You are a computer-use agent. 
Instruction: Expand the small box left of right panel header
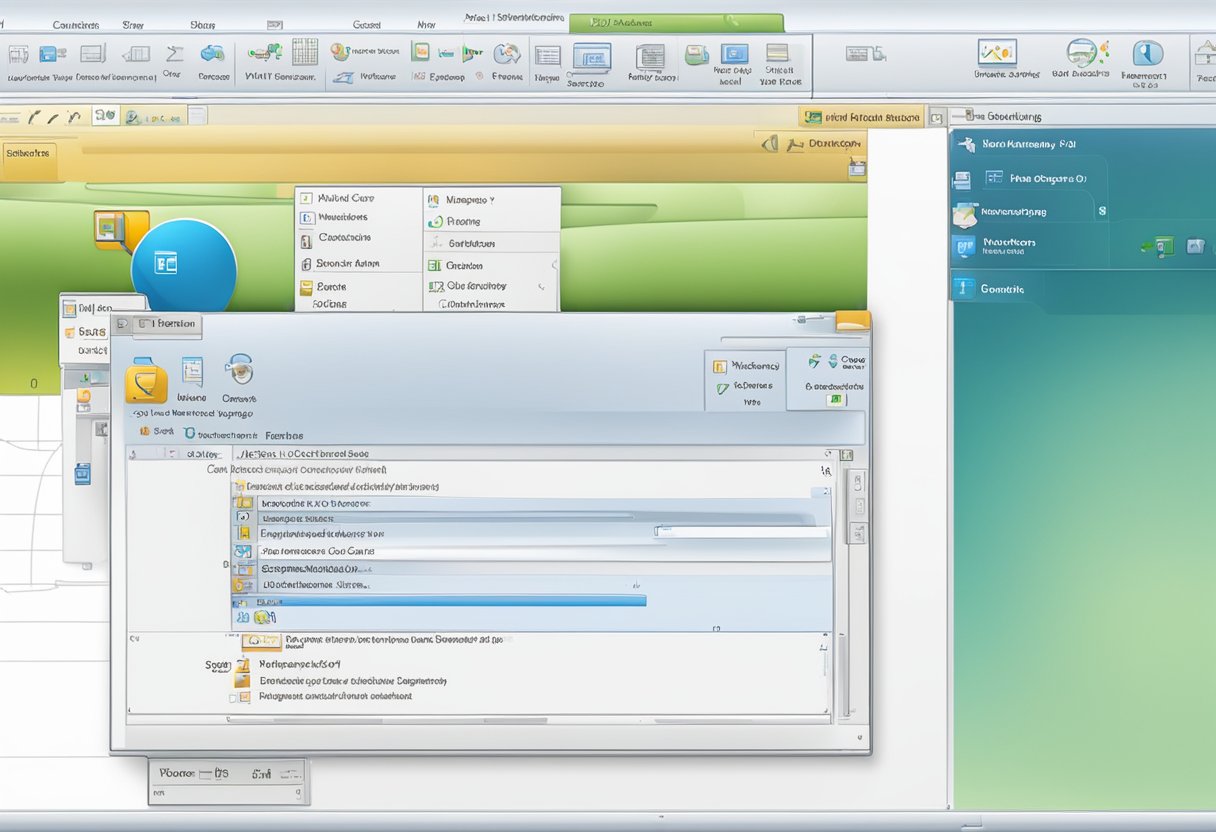[x=936, y=118]
